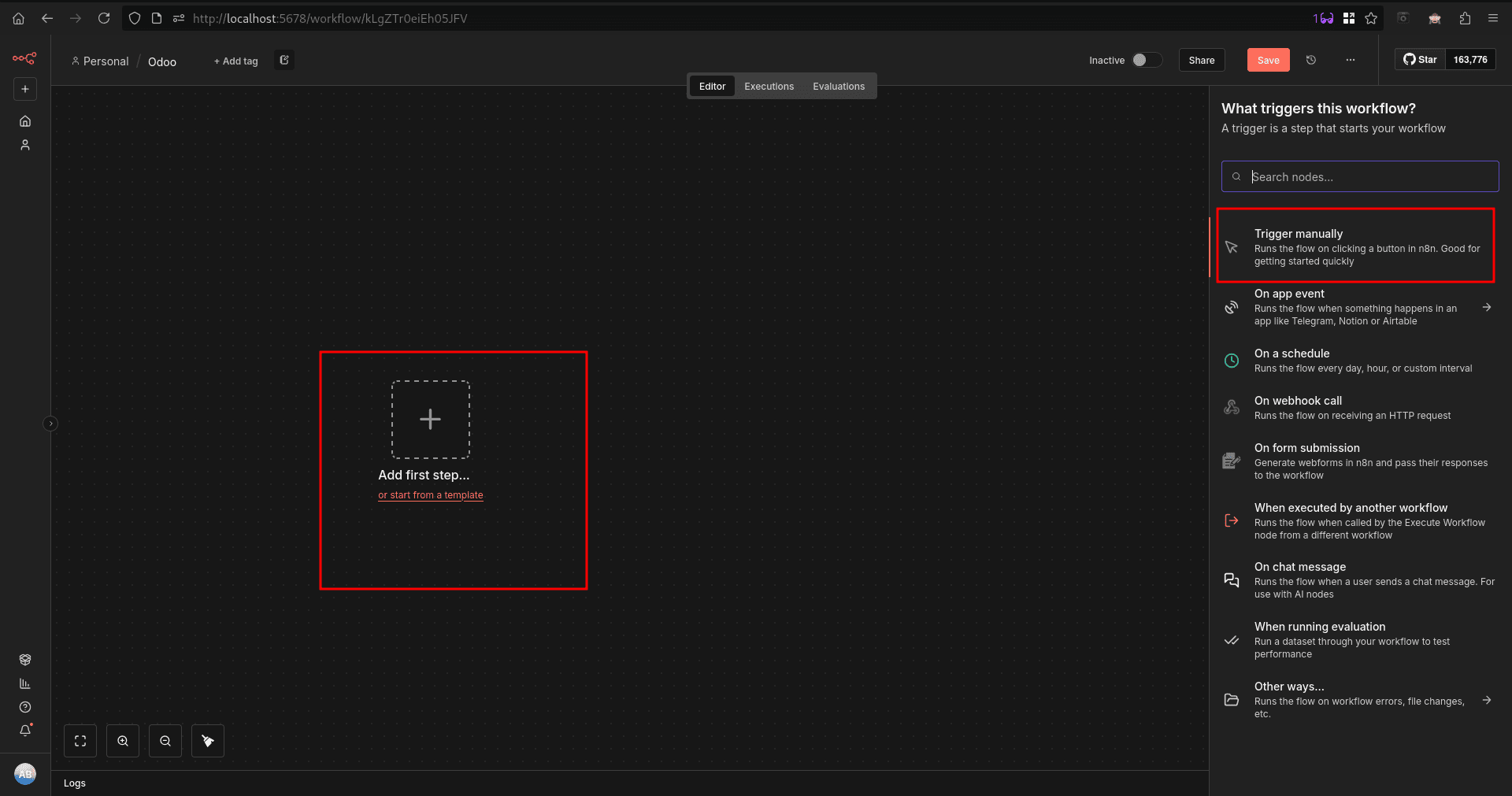The height and width of the screenshot is (796, 1512).
Task: Select 'Trigger manually' from the trigger list
Action: [x=1355, y=245]
